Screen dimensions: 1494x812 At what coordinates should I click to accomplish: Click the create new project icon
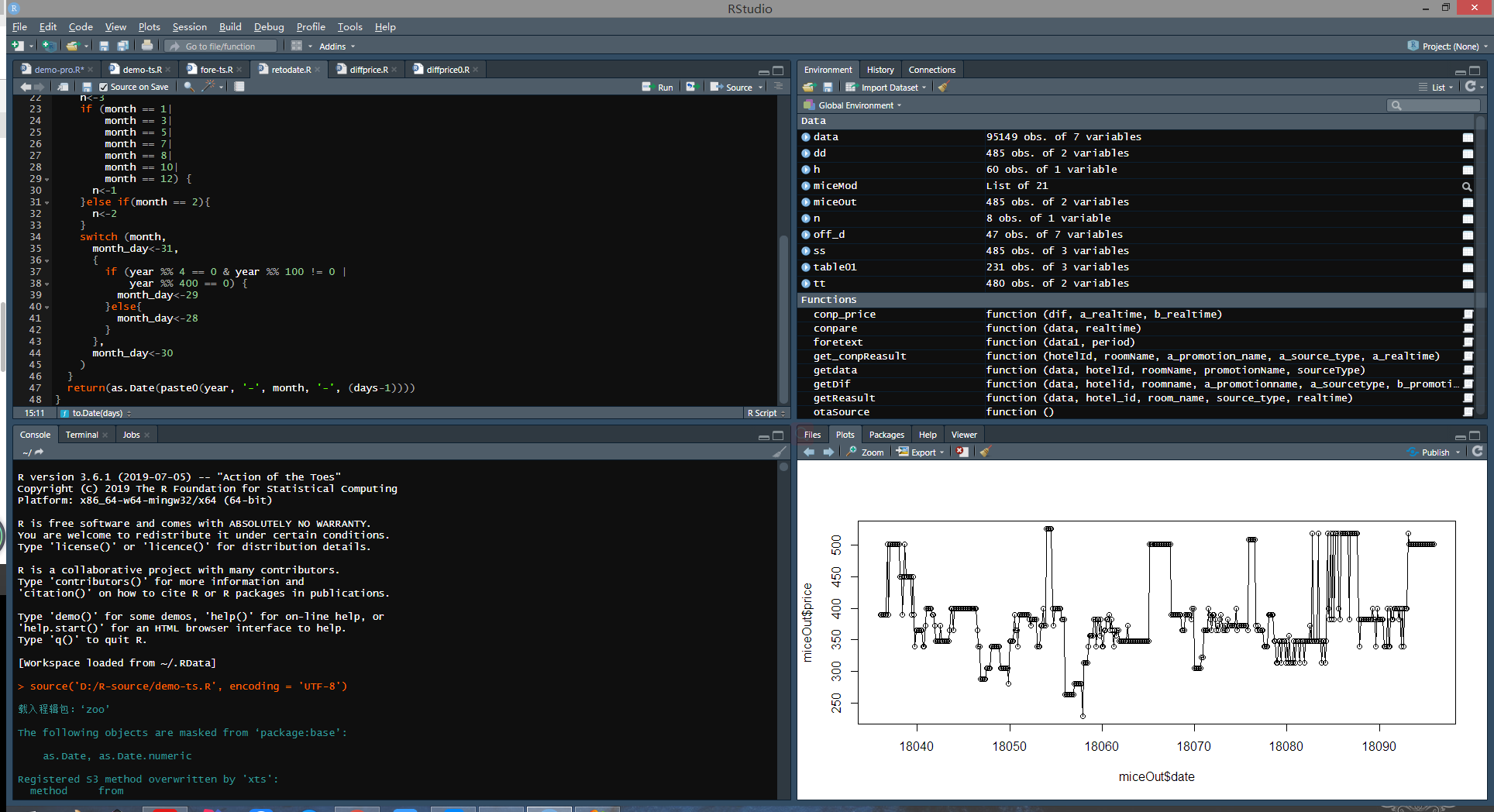[49, 46]
